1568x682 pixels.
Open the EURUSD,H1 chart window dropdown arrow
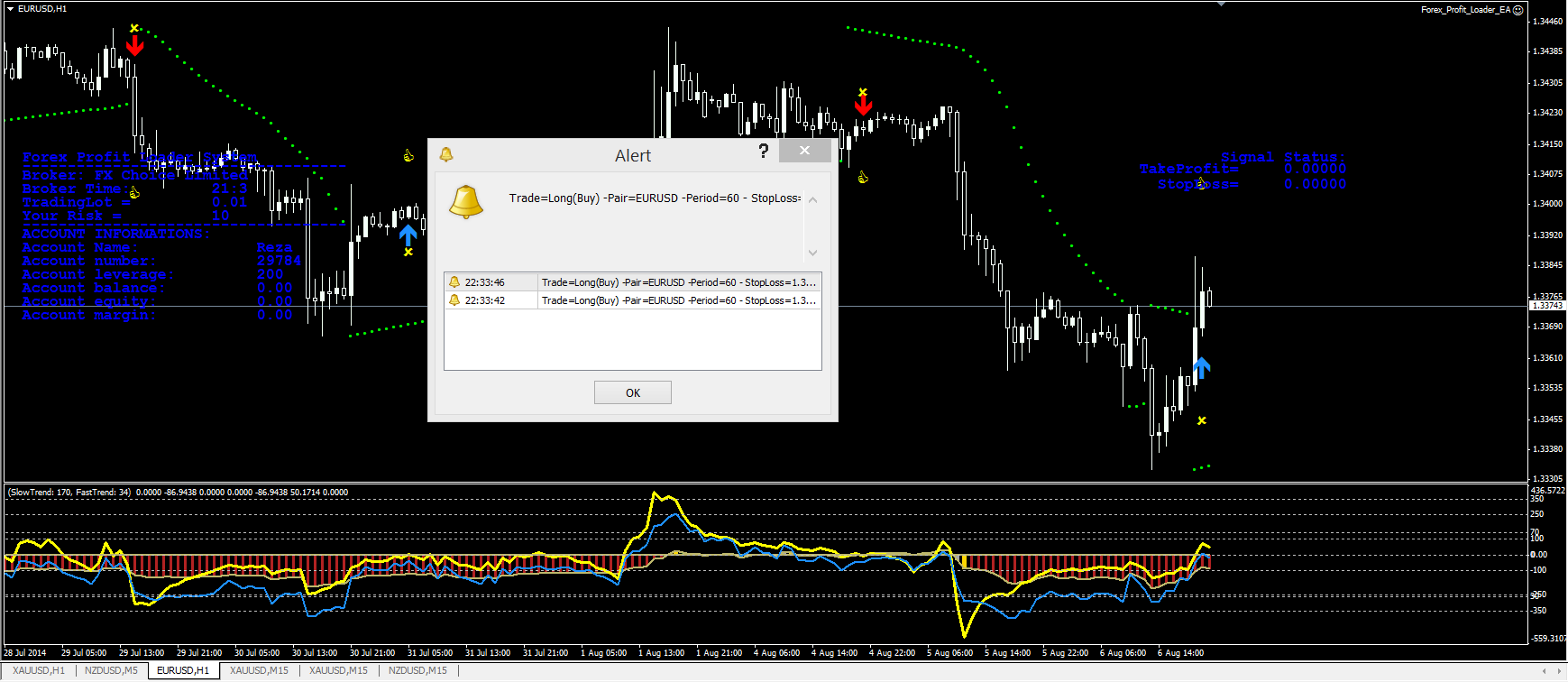point(10,9)
